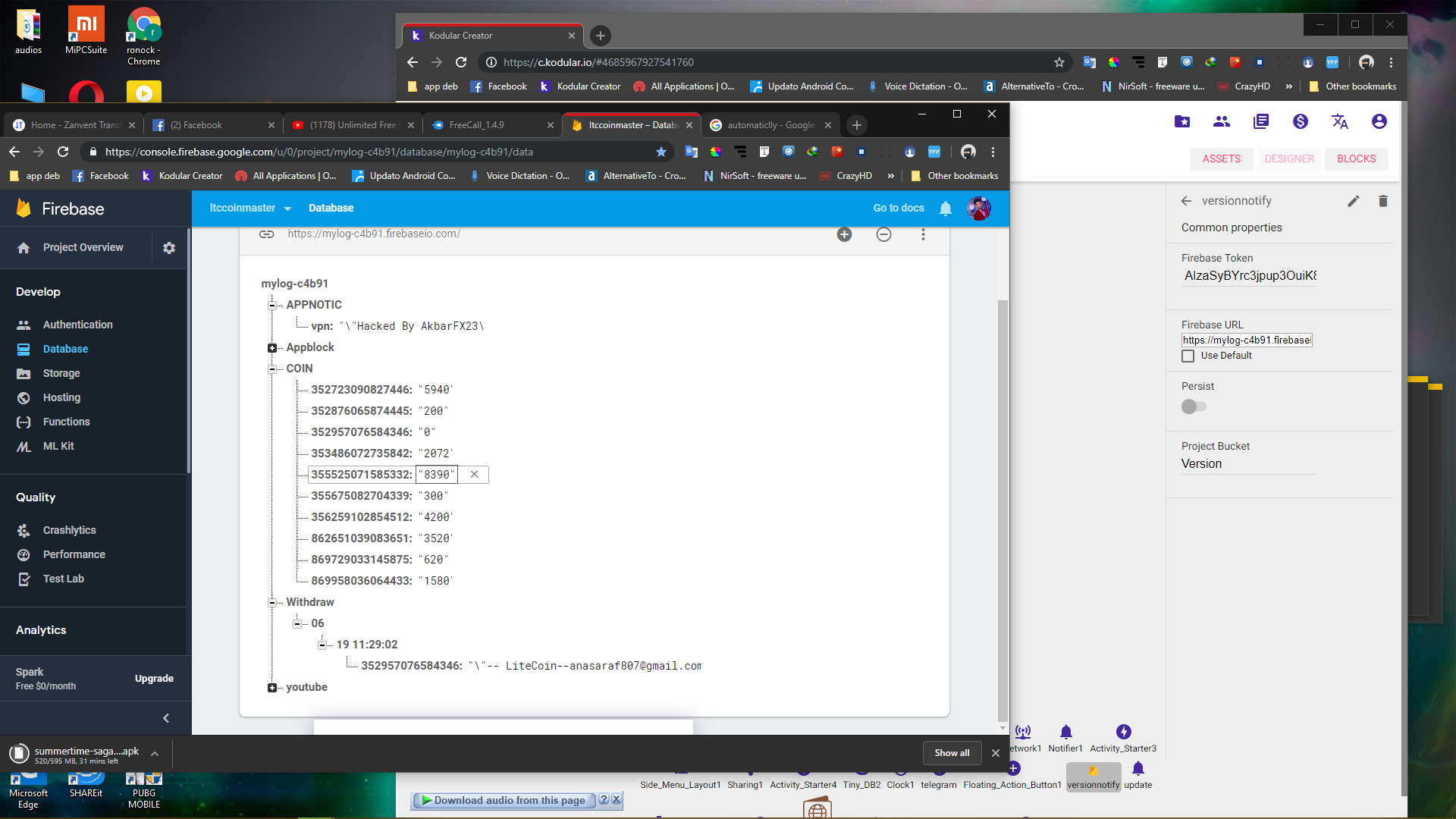The image size is (1456, 819).
Task: Open Authentication in Firebase sidebar
Action: coord(77,325)
